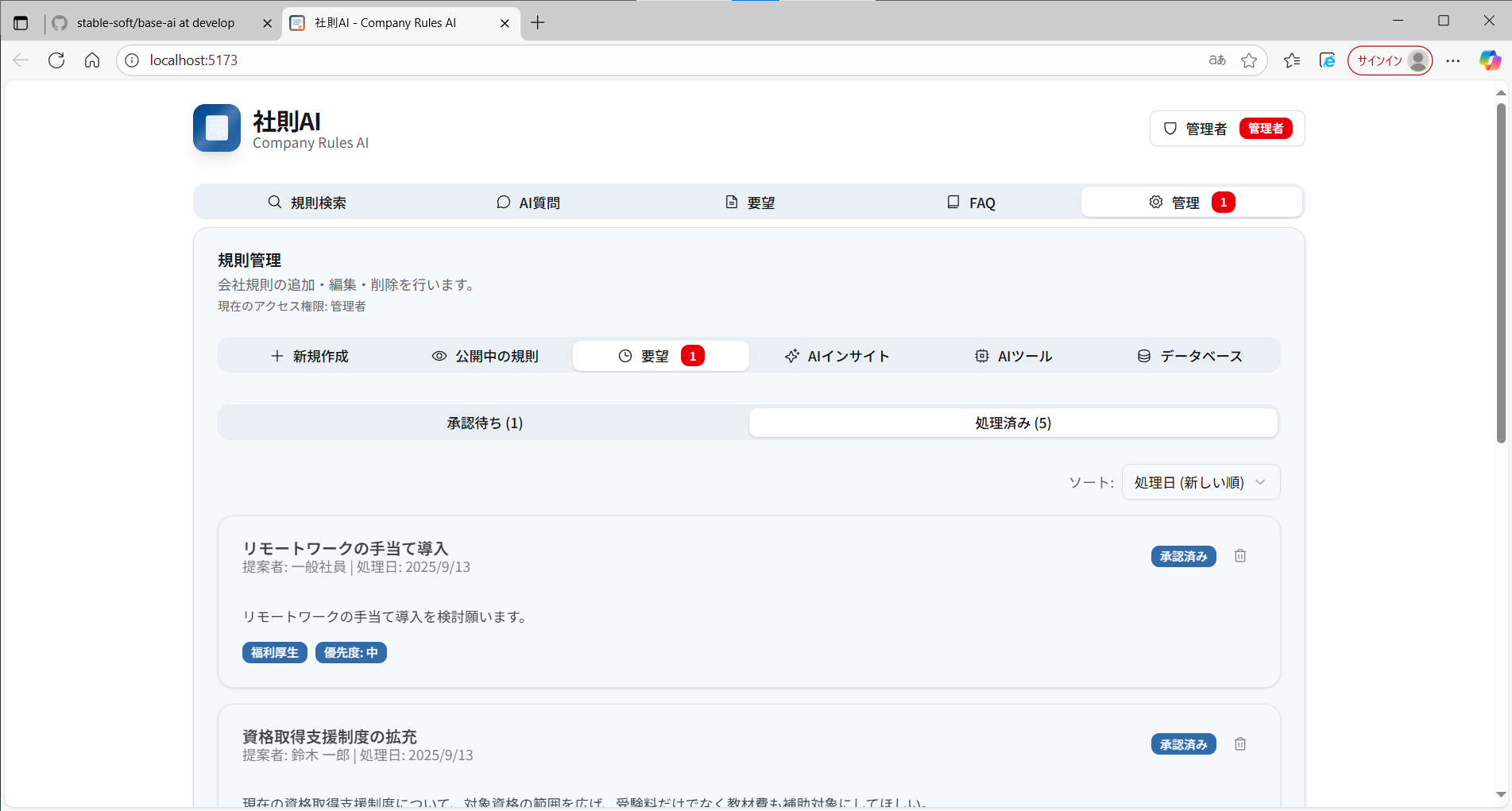Open the ソート dropdown 処理日 (新しい順)

[1200, 482]
